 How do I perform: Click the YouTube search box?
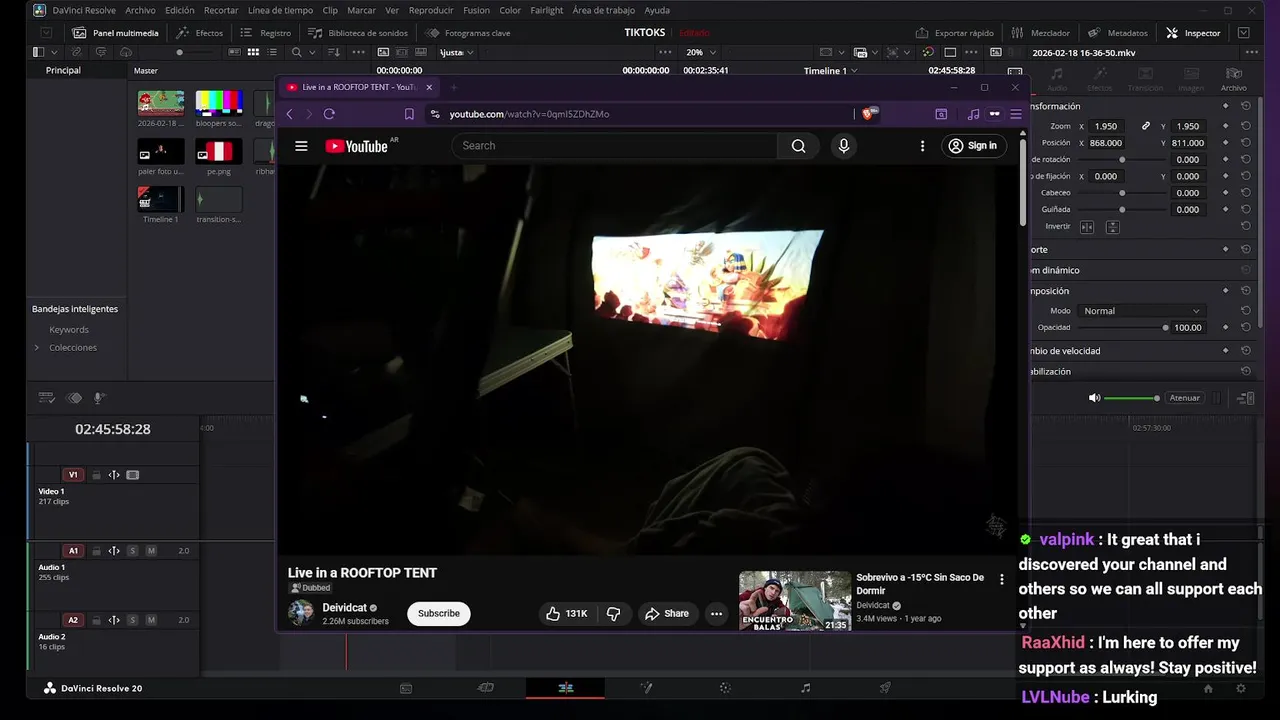point(614,146)
